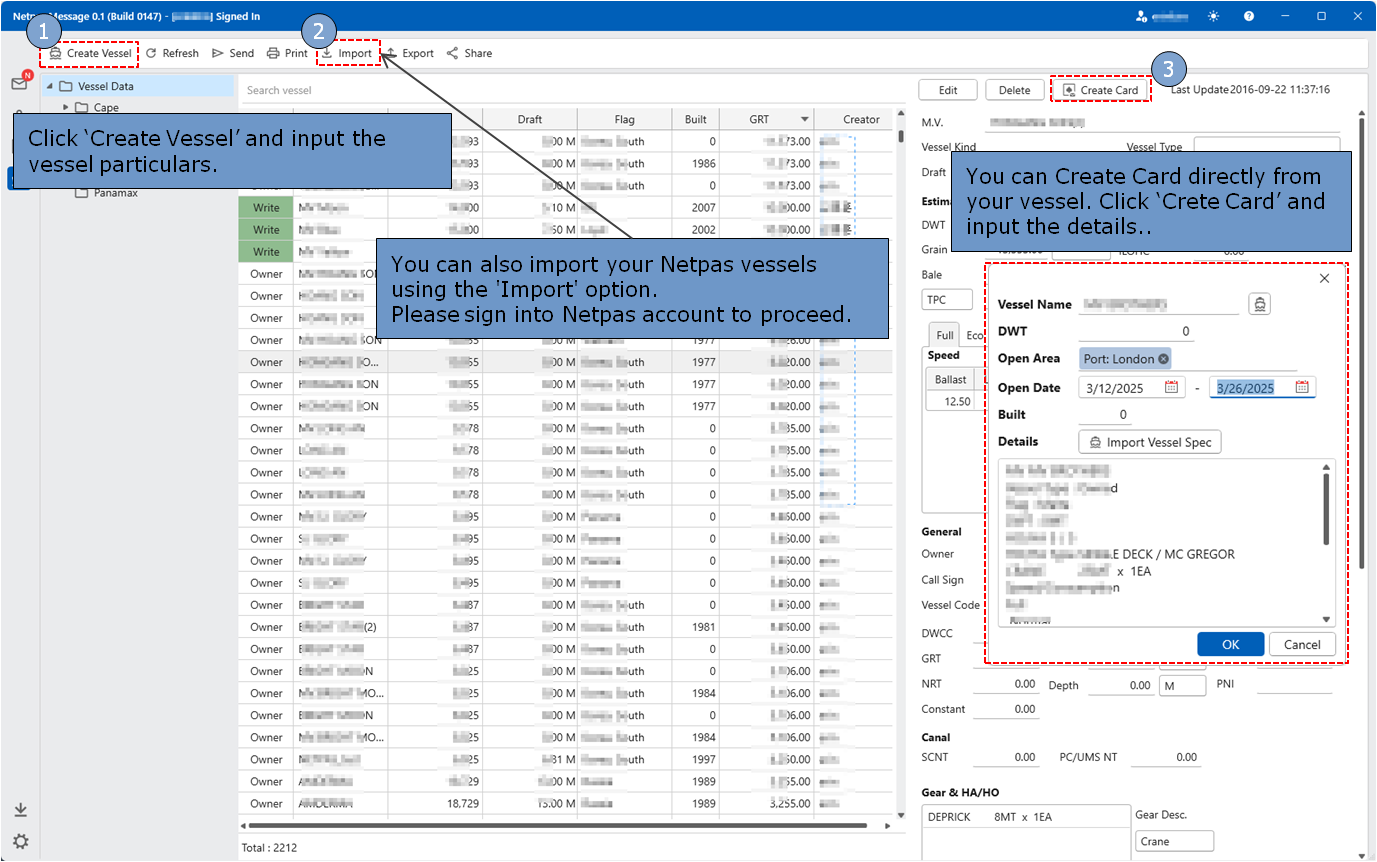Click the Ballast speed value 12.50

[950, 401]
